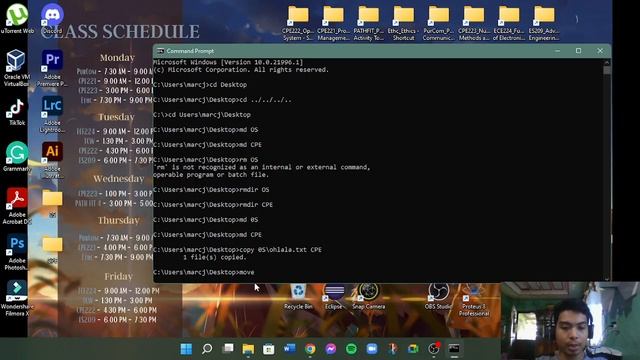Image resolution: width=640 pixels, height=360 pixels.
Task: Select the Ethc_Ethics folder shortcut
Action: (x=404, y=23)
